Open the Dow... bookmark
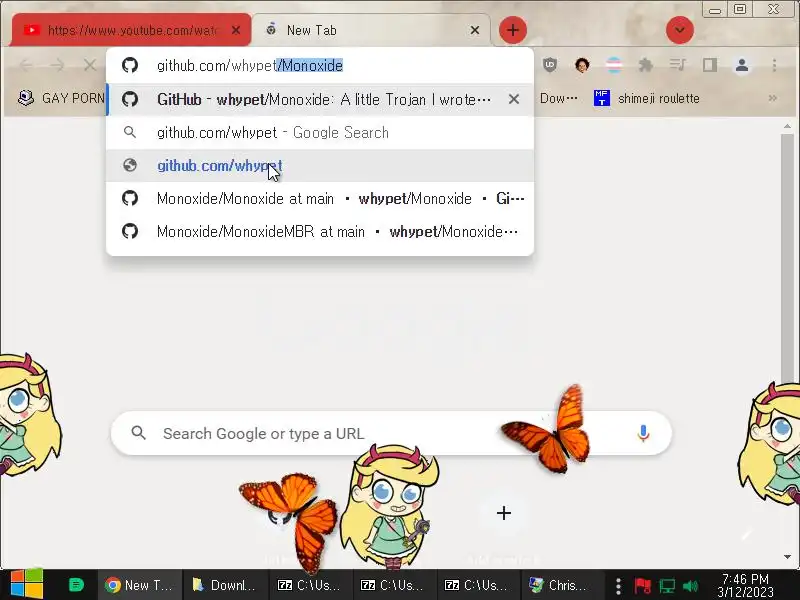 click(558, 98)
